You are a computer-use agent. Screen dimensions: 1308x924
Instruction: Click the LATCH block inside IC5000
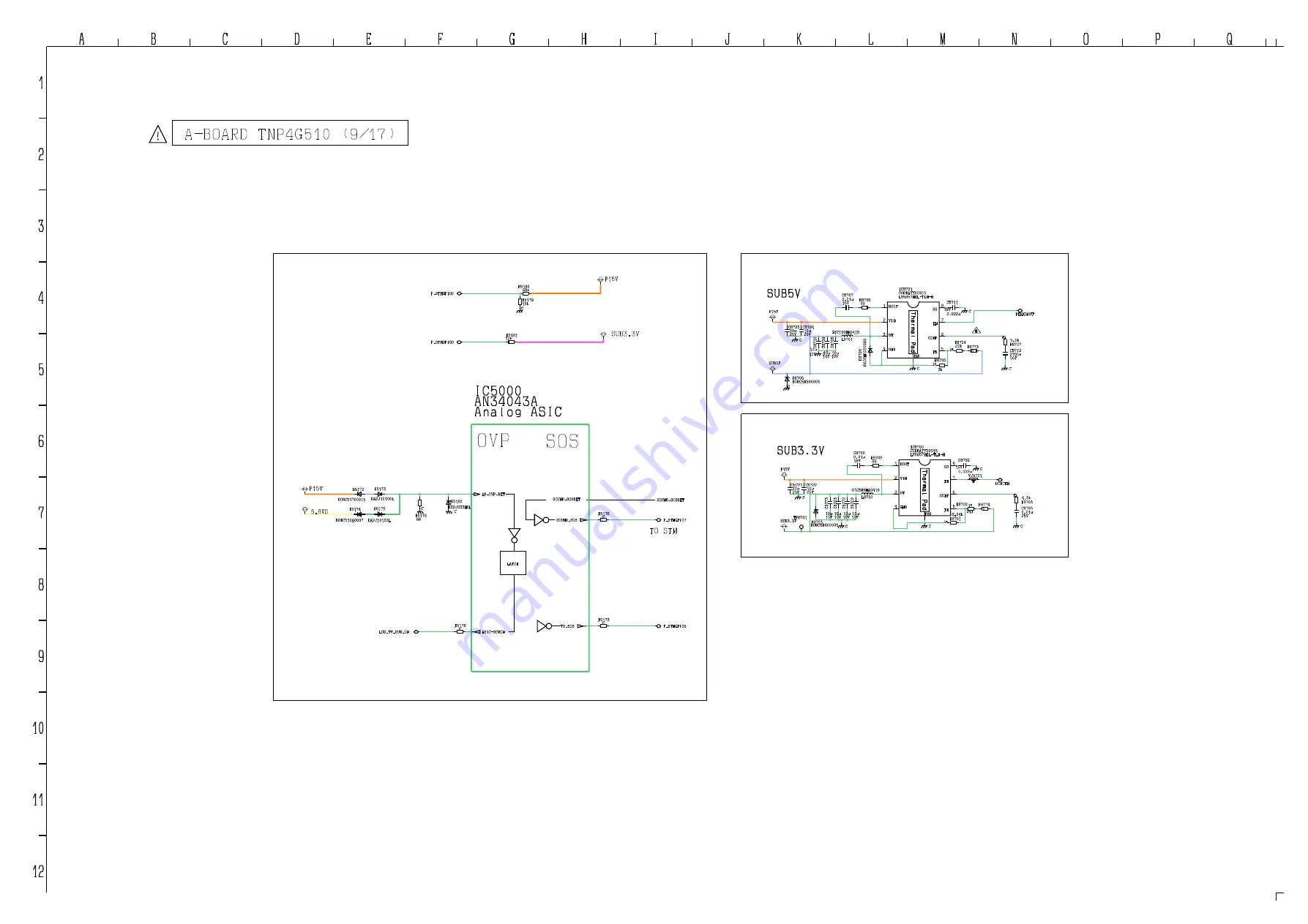point(513,563)
